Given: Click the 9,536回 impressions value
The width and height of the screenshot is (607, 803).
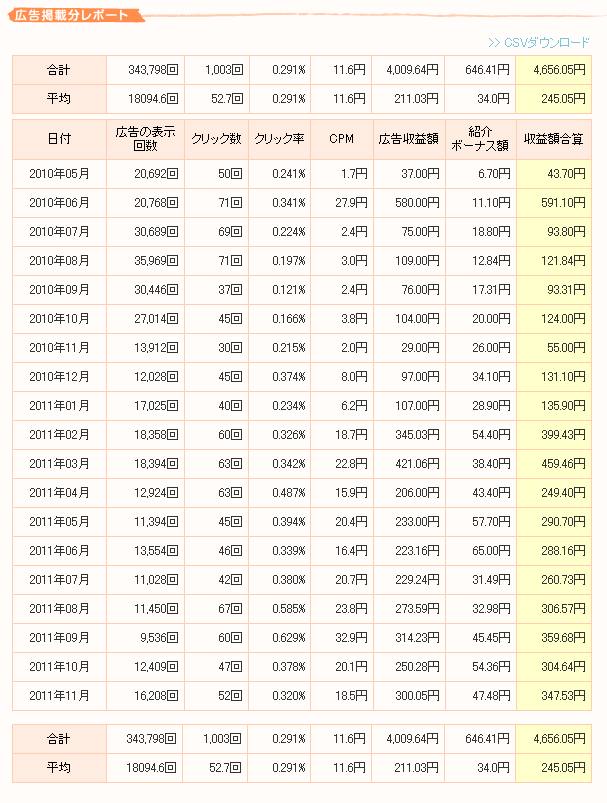Looking at the screenshot, I should (159, 638).
